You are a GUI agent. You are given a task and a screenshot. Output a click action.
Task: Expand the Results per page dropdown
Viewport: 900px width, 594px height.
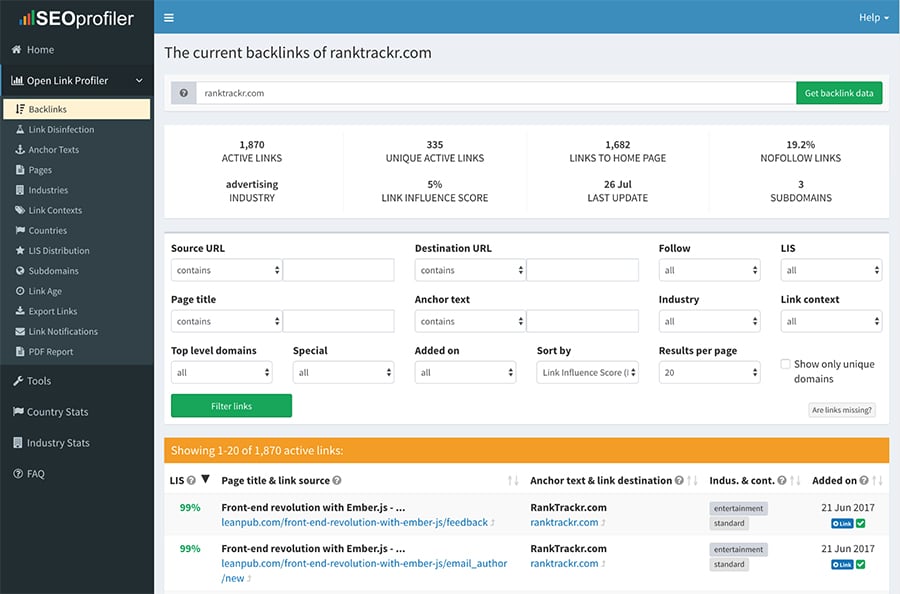pyautogui.click(x=709, y=372)
